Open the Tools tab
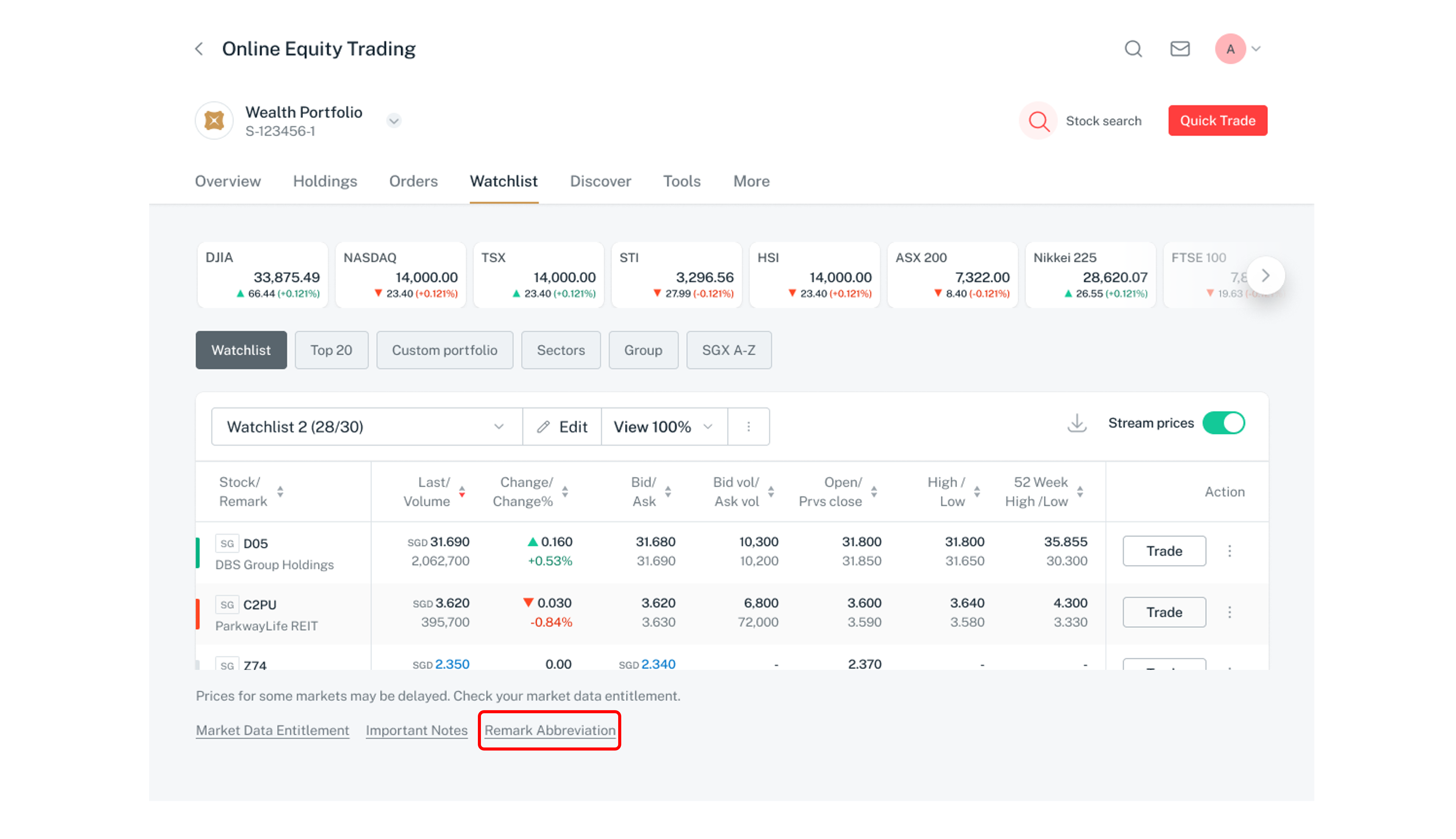Screen dimensions: 1456x839 [681, 181]
